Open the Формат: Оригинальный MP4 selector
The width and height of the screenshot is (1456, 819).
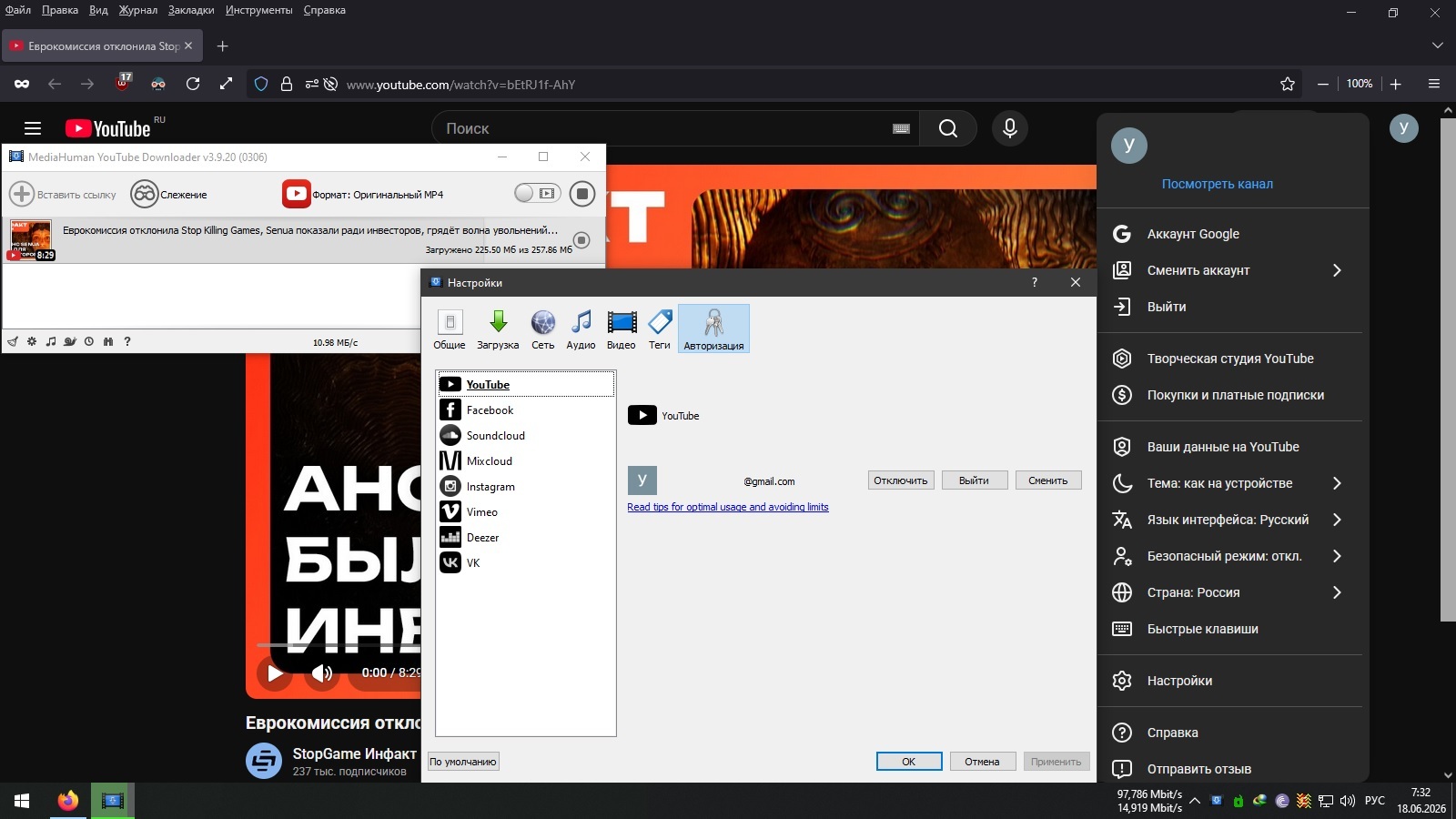click(363, 194)
